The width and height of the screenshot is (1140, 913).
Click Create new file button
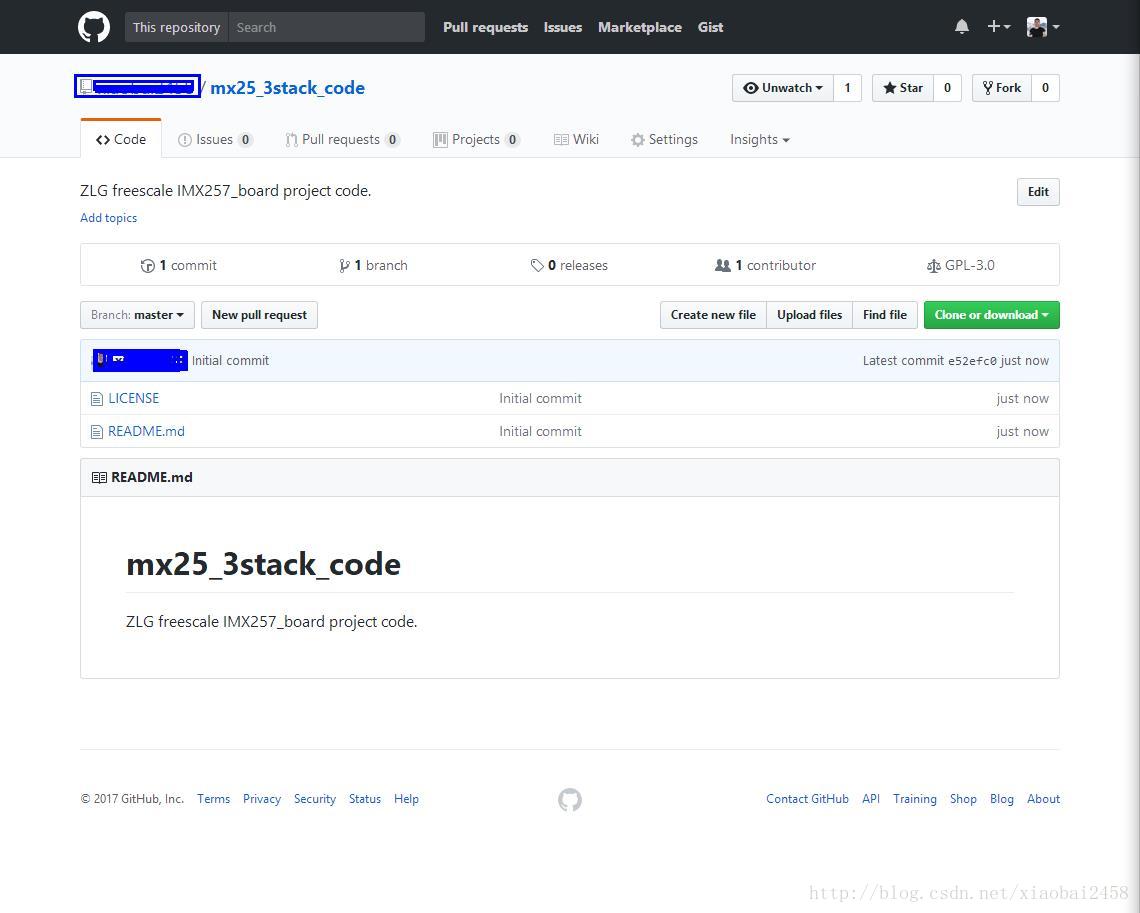pyautogui.click(x=713, y=315)
